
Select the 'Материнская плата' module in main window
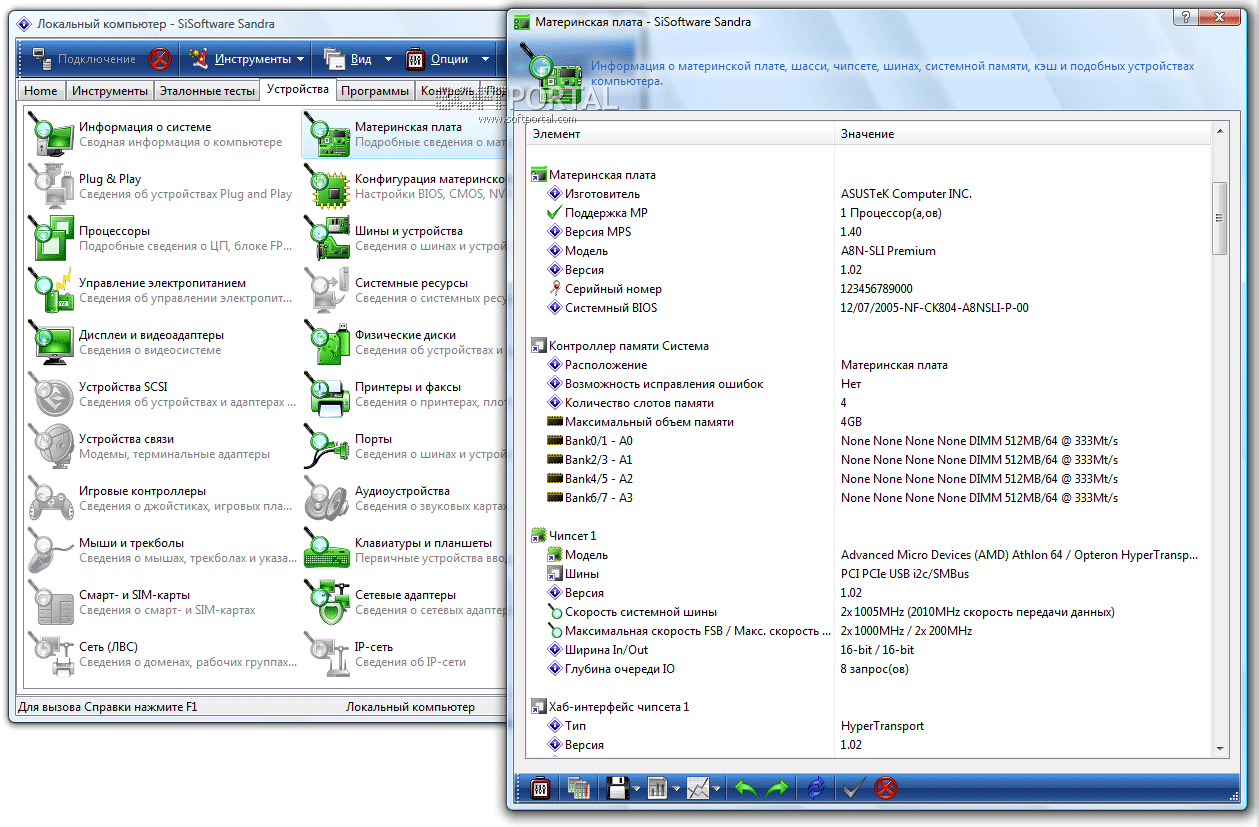coord(404,134)
